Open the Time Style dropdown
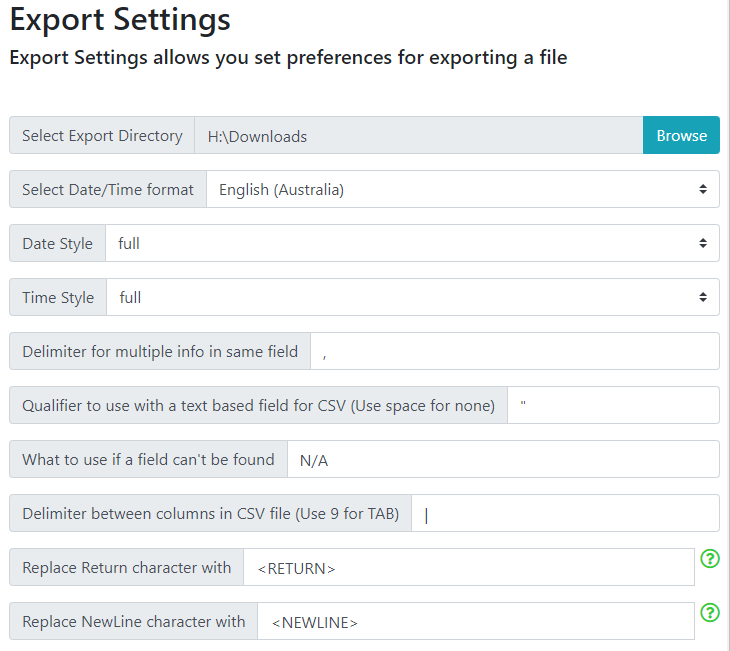Screen dimensions: 730x651 click(412, 297)
